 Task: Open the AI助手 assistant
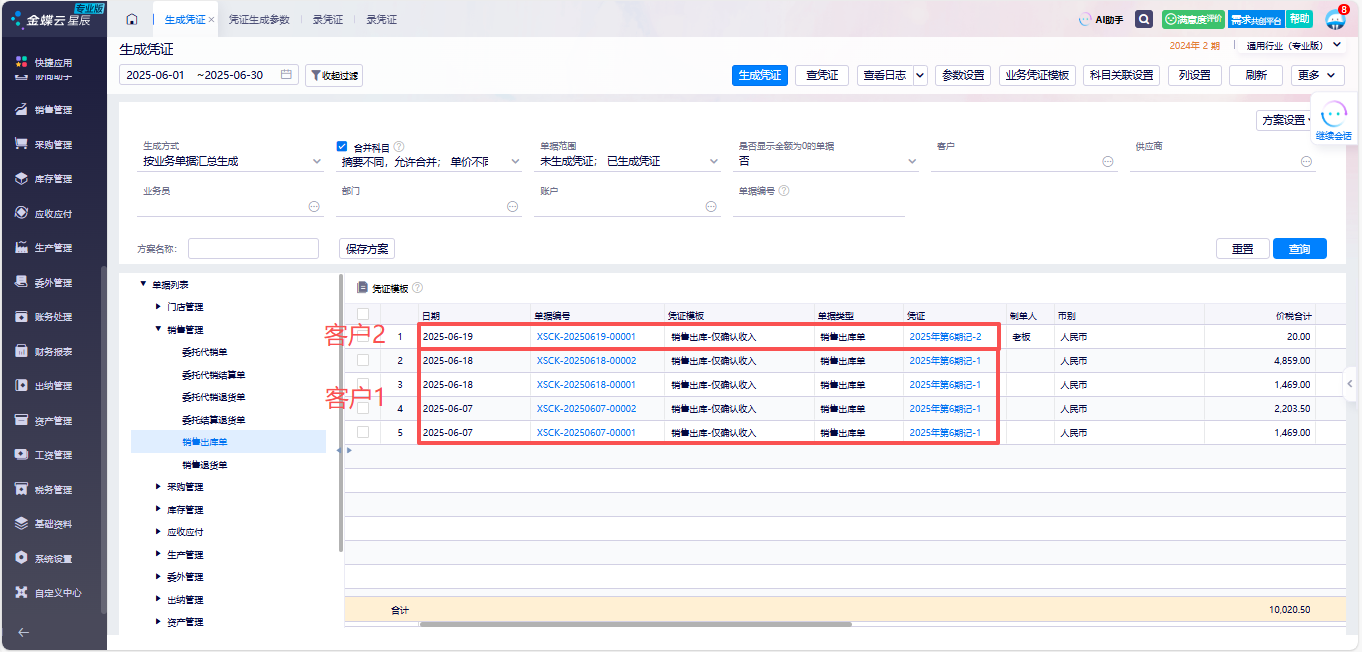[1101, 19]
